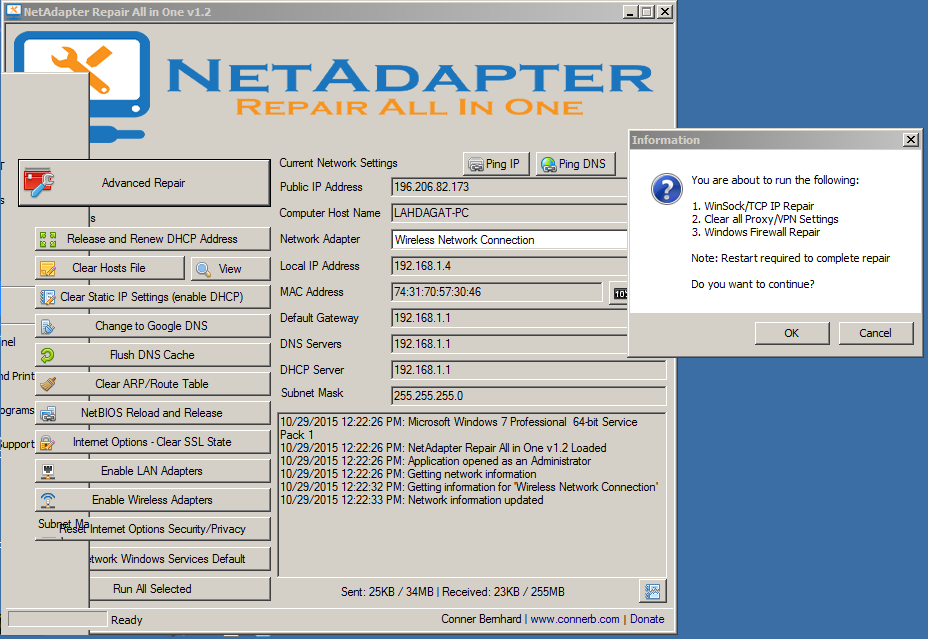This screenshot has height=639, width=928.
Task: Click the MAC address spoof icon
Action: click(618, 293)
